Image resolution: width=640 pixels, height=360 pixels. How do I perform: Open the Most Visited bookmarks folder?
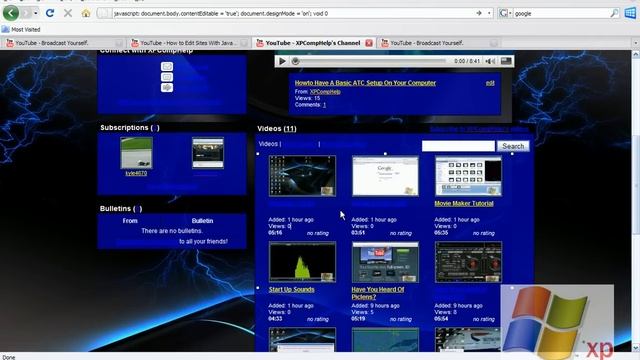tap(21, 29)
